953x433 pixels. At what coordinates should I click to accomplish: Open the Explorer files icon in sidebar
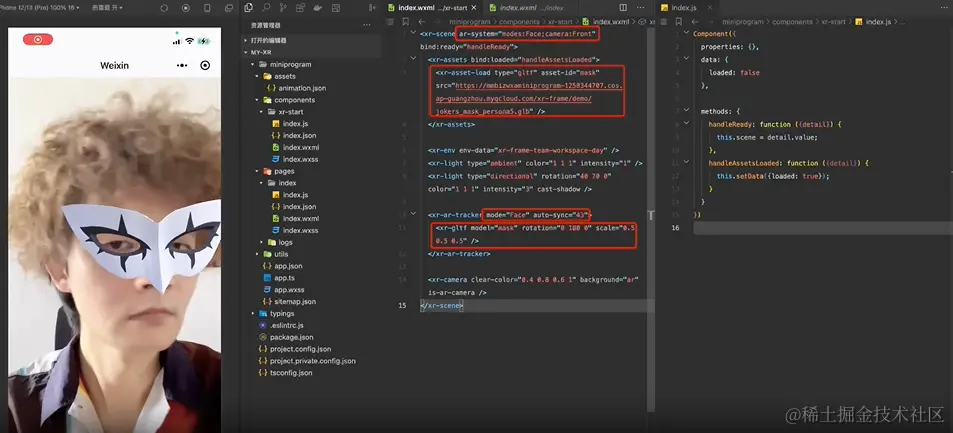pyautogui.click(x=249, y=7)
